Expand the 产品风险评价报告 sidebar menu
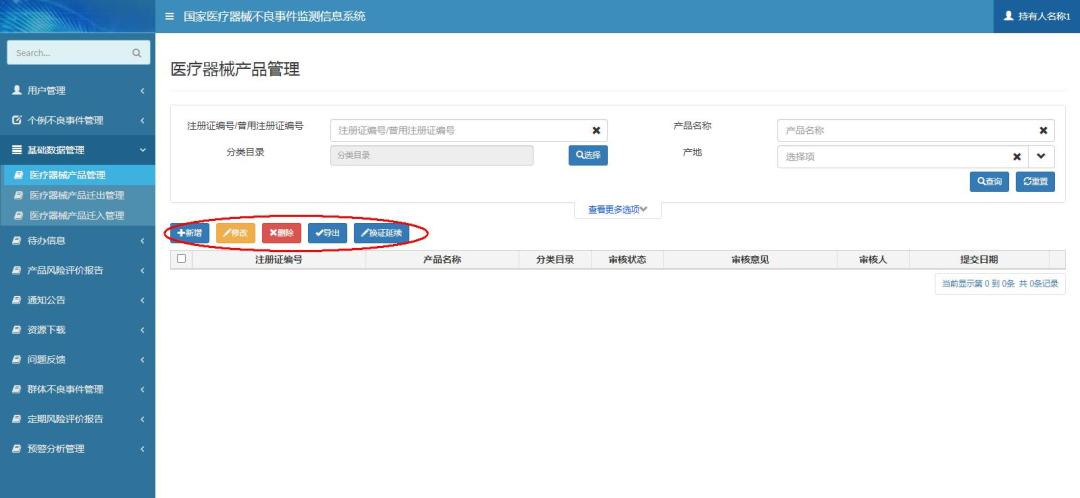Image resolution: width=1080 pixels, height=498 pixels. 78,271
